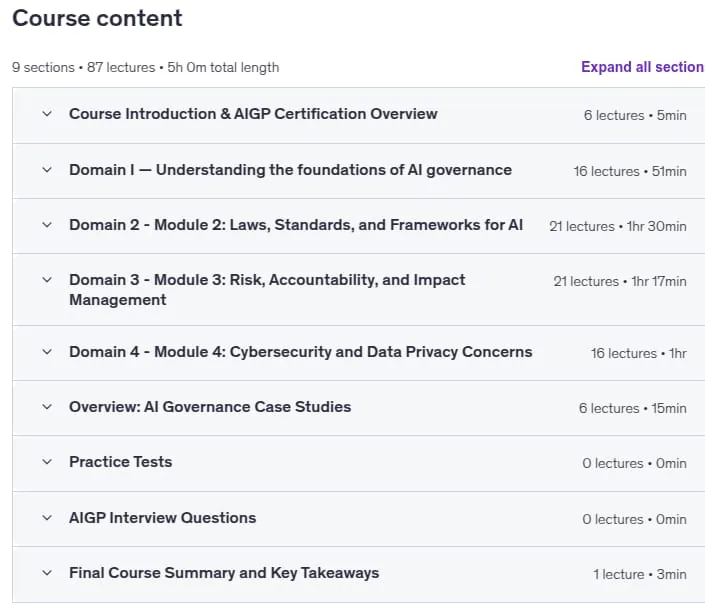Open the AIGP Interview Questions chevron

(47, 518)
